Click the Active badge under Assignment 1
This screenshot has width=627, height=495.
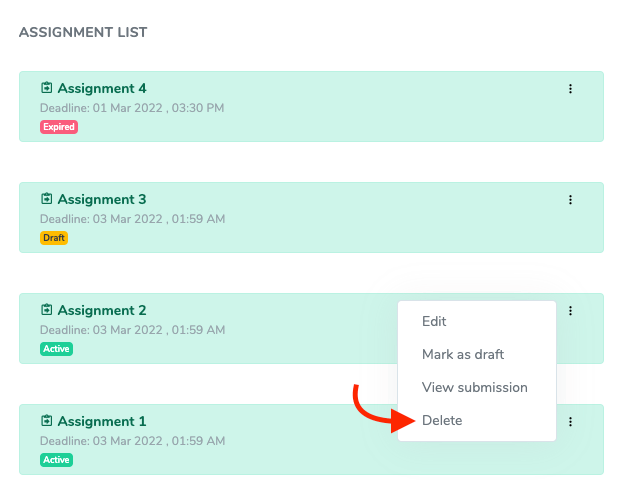[x=56, y=460]
